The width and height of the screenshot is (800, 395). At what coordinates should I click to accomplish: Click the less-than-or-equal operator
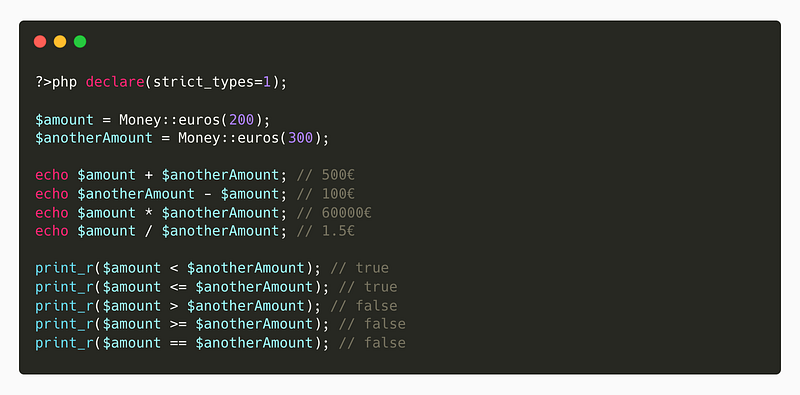(178, 287)
